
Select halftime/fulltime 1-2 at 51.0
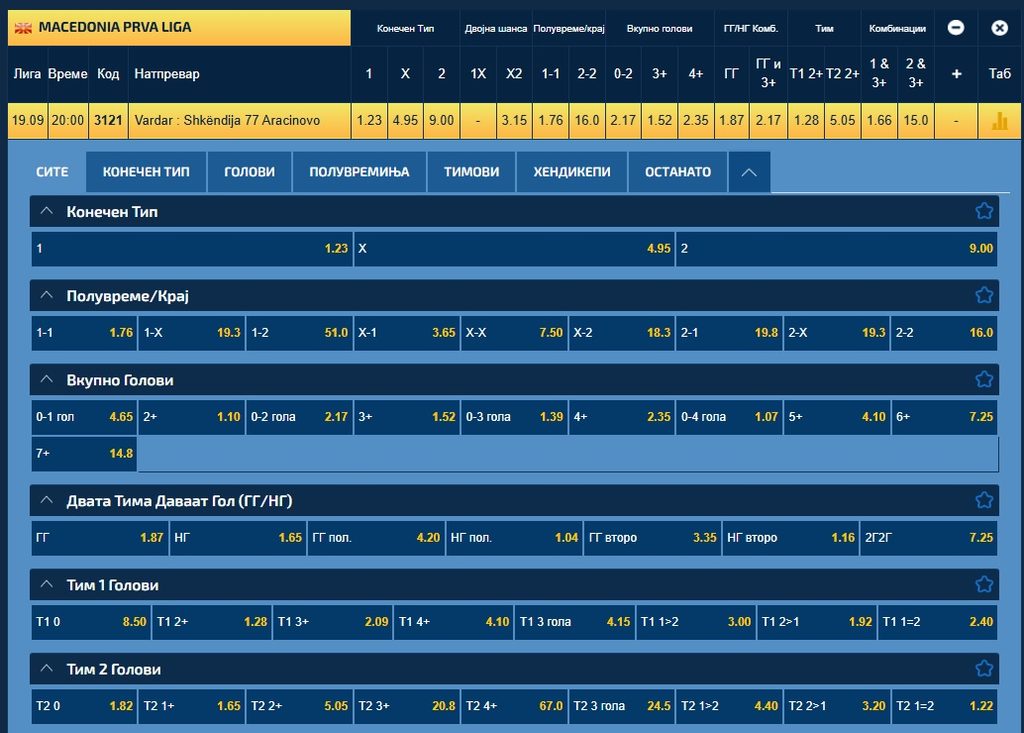(299, 333)
